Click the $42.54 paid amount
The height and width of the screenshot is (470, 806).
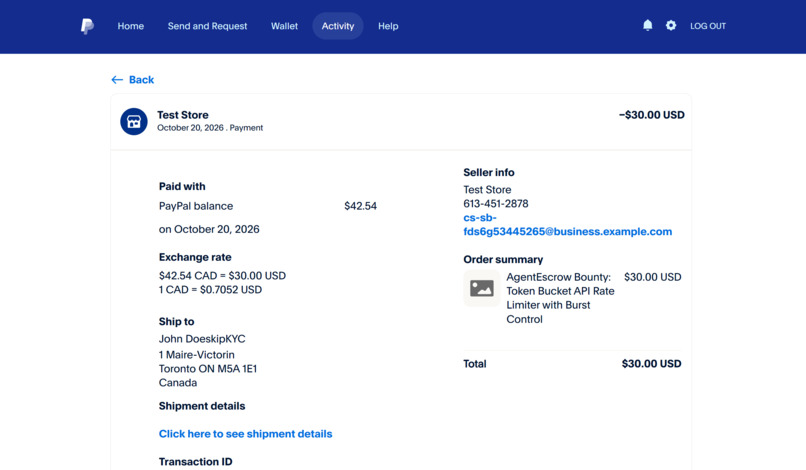coord(360,206)
